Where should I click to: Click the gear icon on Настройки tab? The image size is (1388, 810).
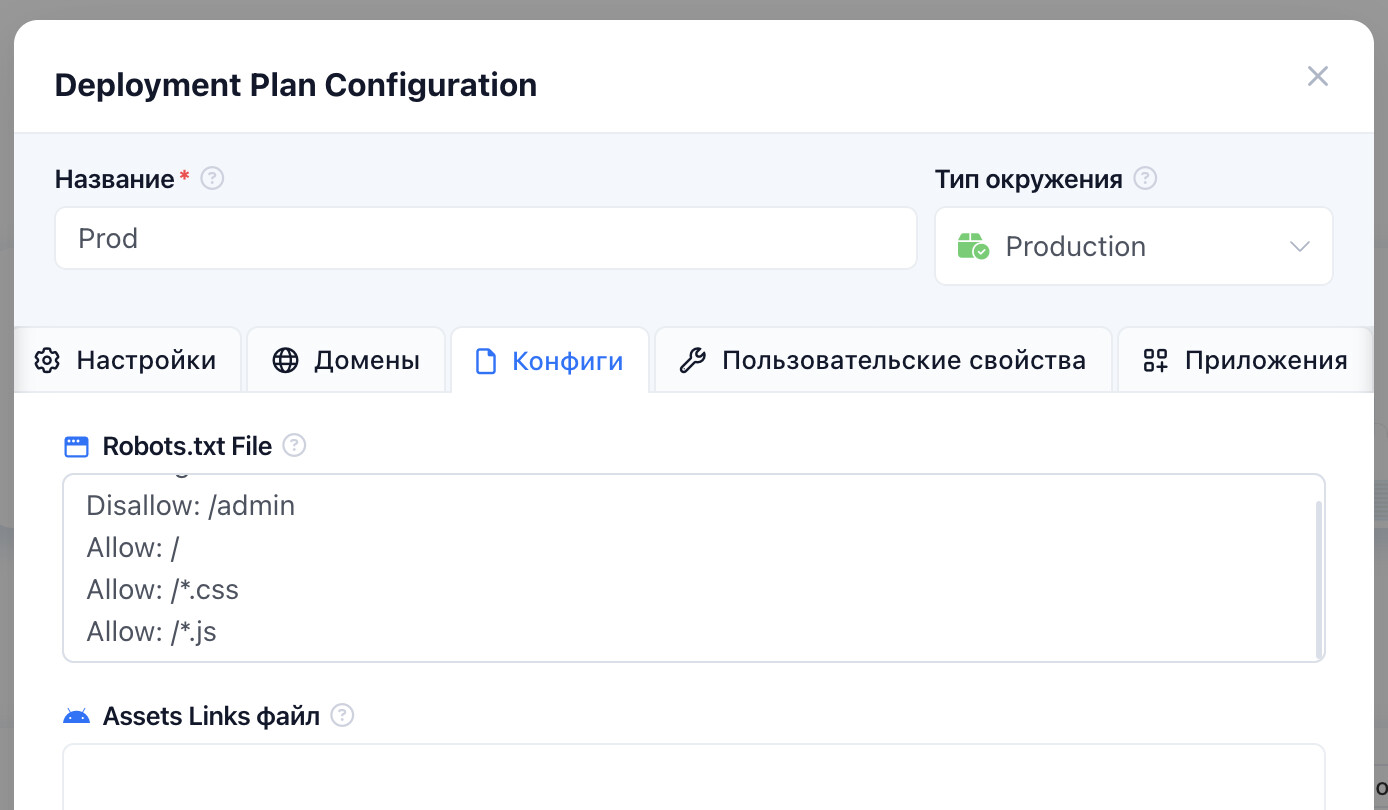(x=47, y=360)
